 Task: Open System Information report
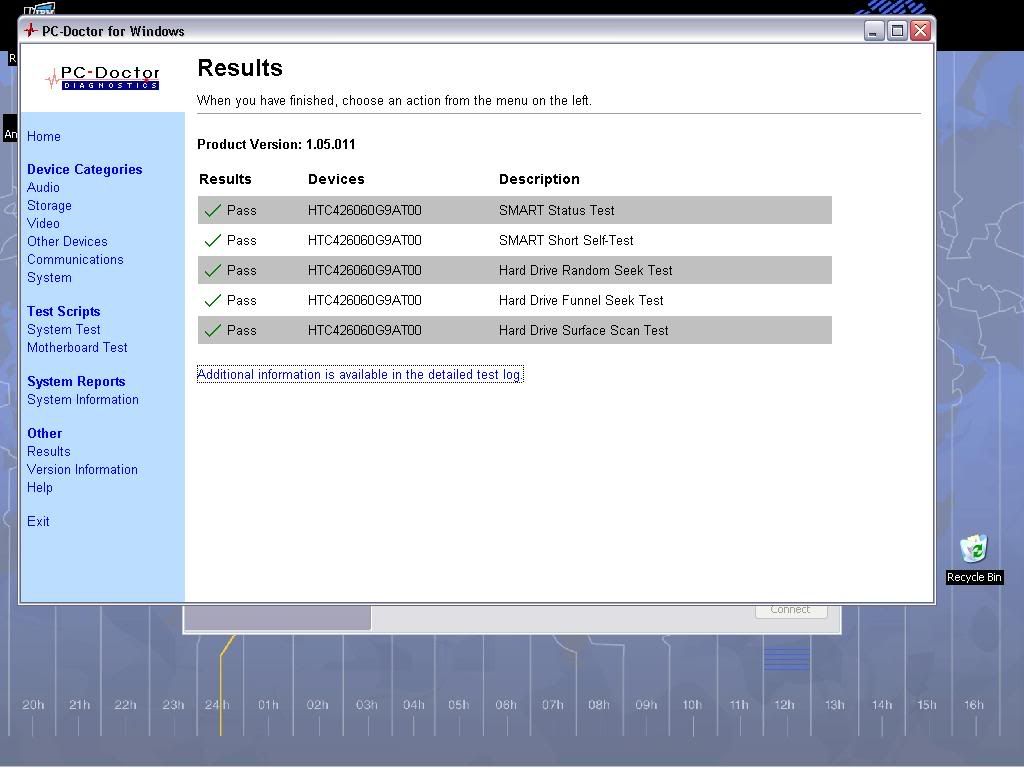83,400
